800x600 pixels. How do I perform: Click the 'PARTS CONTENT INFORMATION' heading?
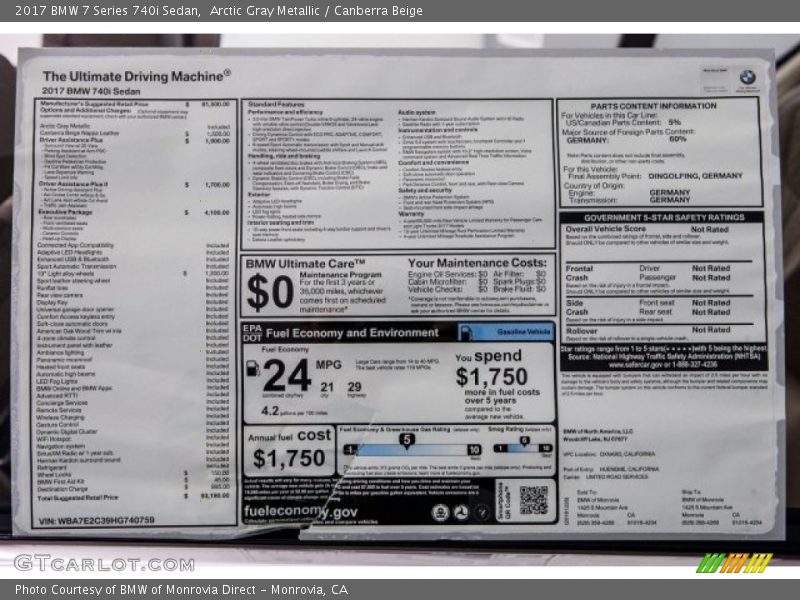[653, 106]
